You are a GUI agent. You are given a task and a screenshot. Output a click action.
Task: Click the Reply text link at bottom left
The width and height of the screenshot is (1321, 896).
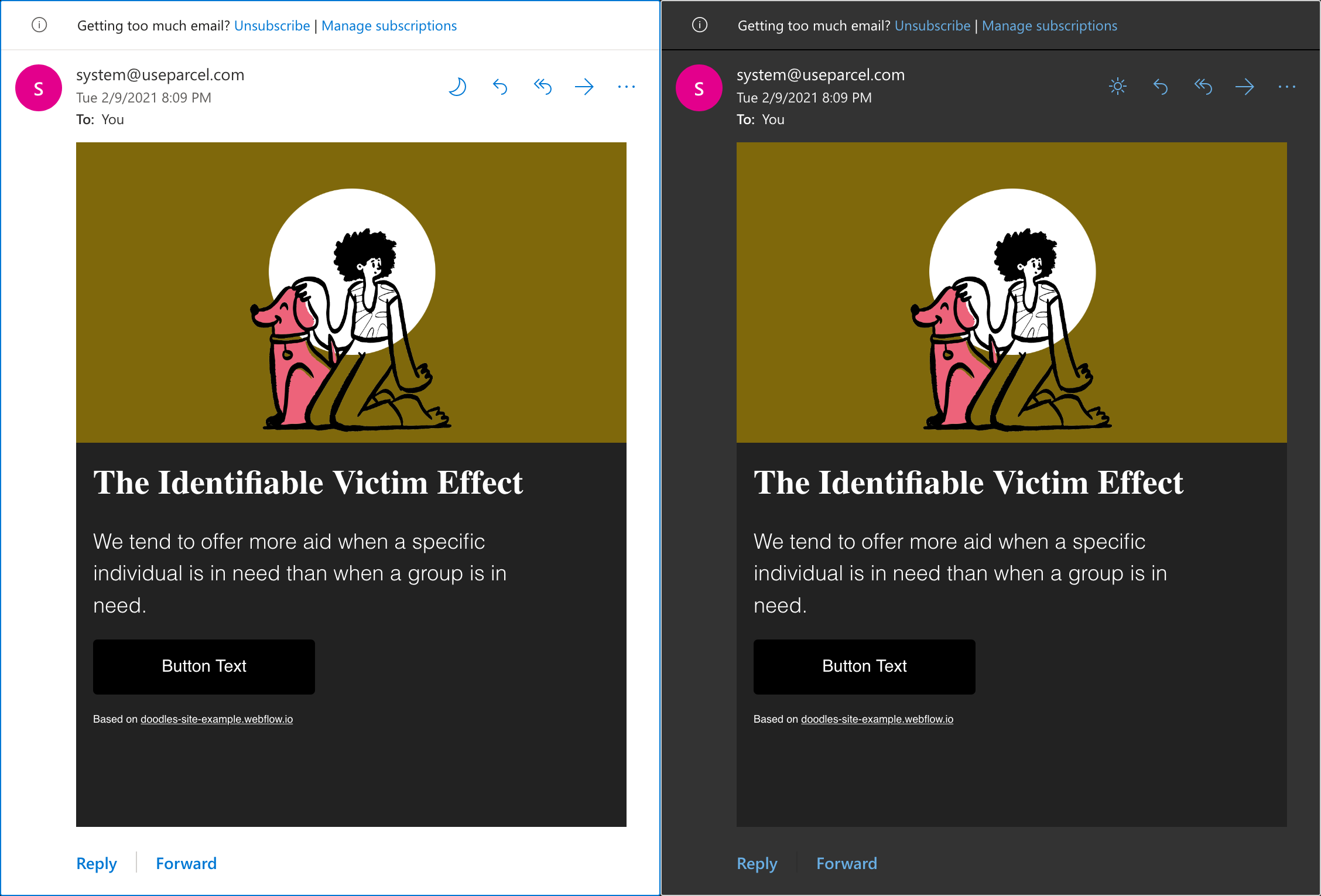tap(97, 863)
